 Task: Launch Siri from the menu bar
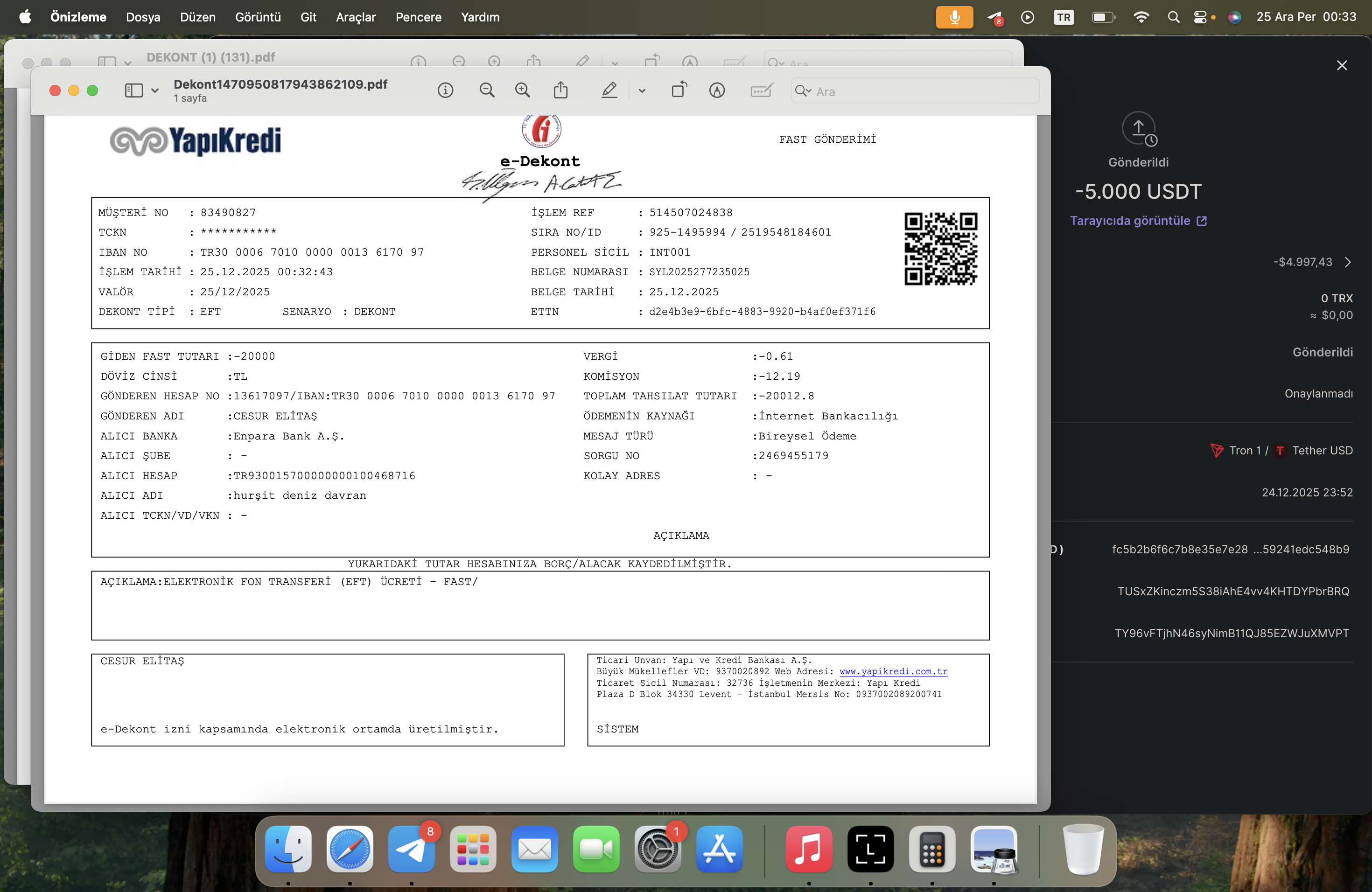pos(1234,17)
